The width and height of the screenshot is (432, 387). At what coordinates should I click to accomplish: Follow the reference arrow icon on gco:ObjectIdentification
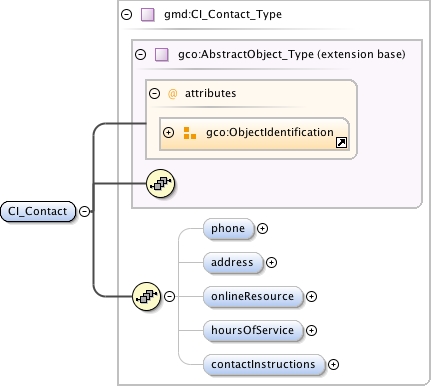[x=341, y=143]
